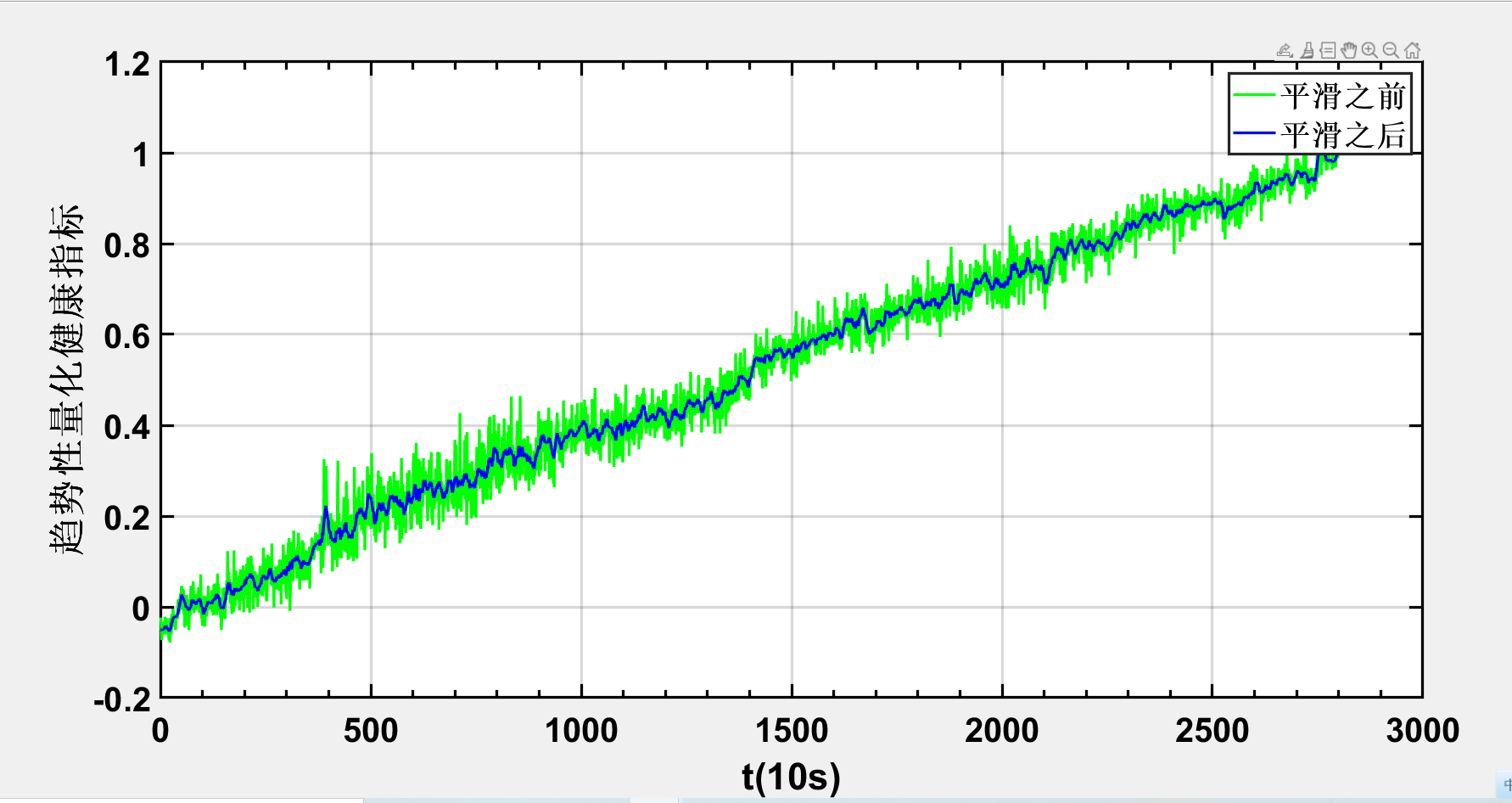Click the x-axis tick label 1500
Screen dimensions: 1512x803
[792, 731]
